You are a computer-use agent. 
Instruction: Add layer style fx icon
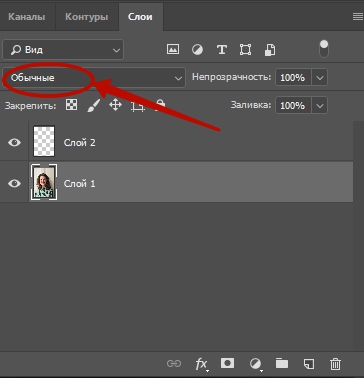(x=202, y=364)
